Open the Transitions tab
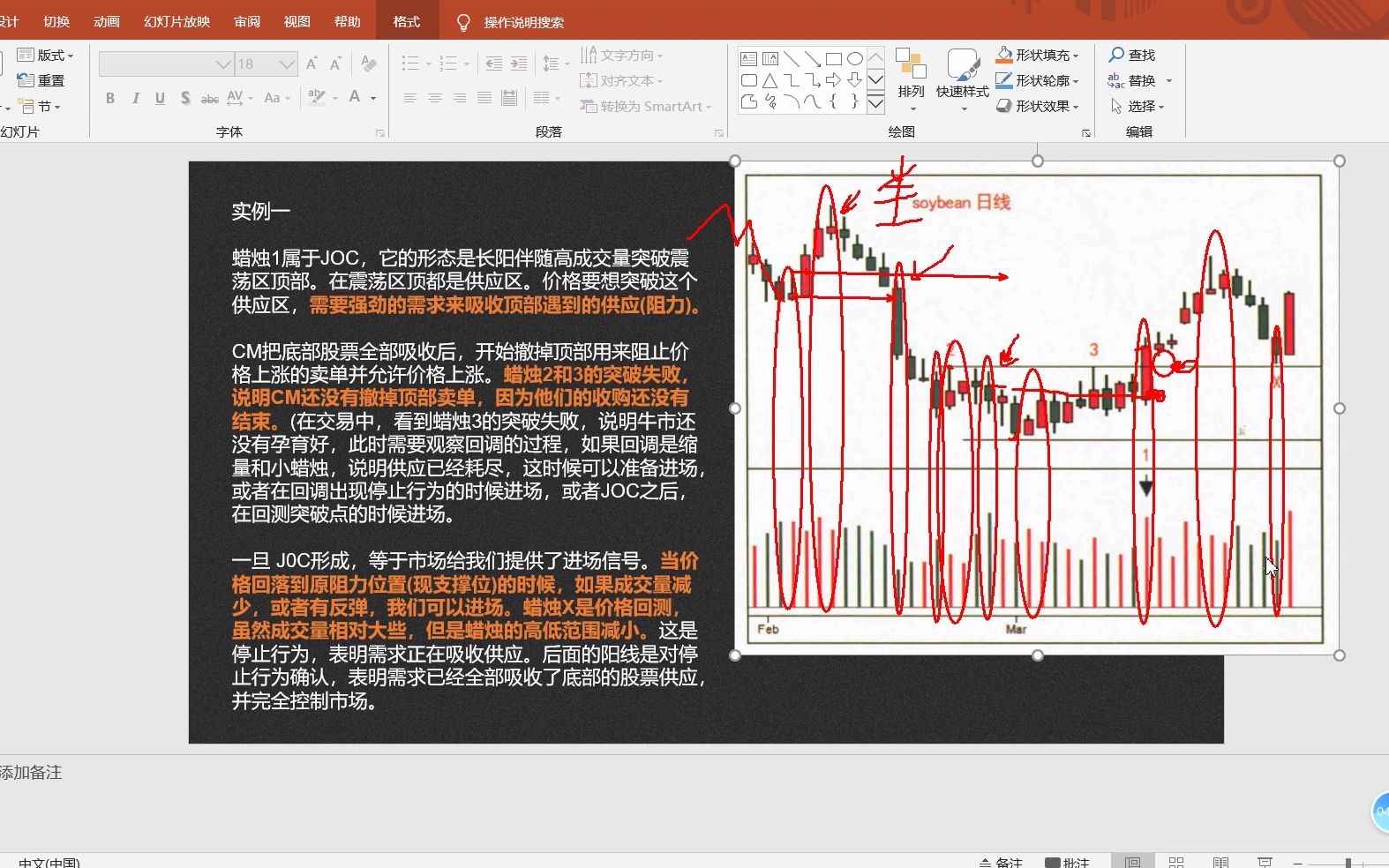1389x868 pixels. pyautogui.click(x=56, y=21)
